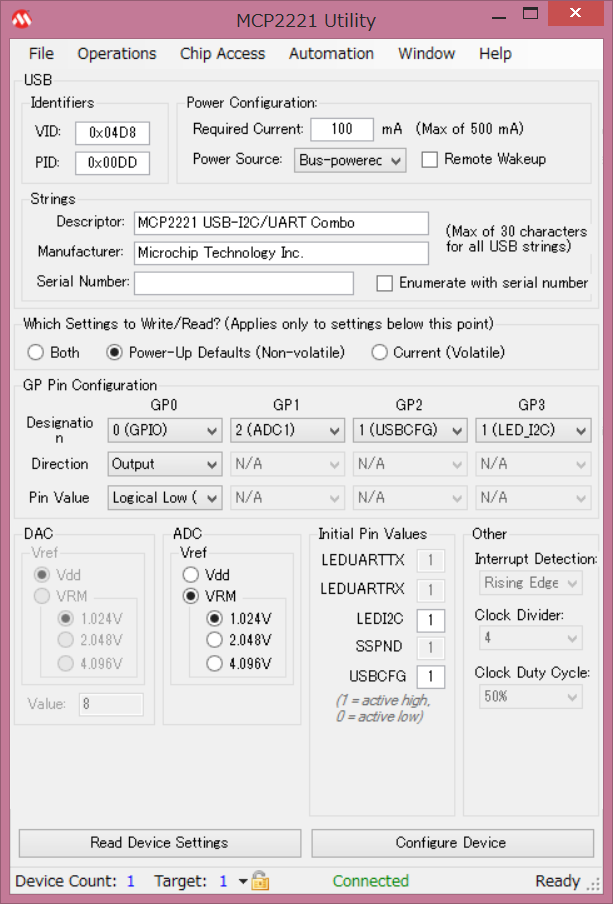Click the Microchip logo icon in title bar
Image resolution: width=613 pixels, height=904 pixels.
pos(22,20)
